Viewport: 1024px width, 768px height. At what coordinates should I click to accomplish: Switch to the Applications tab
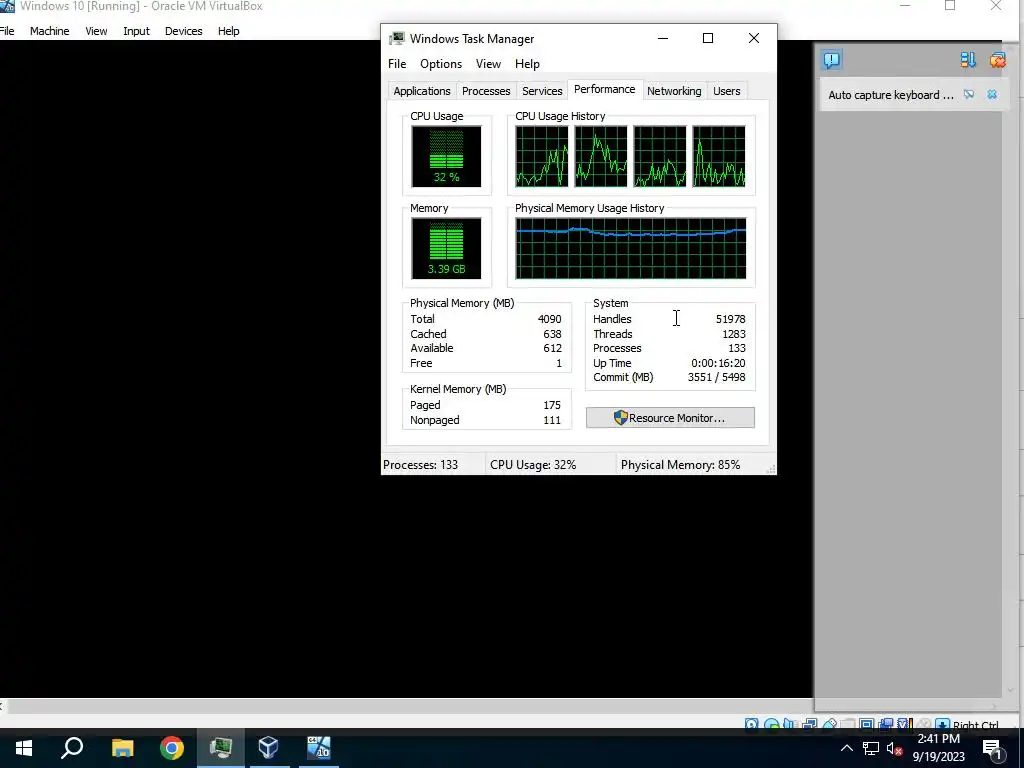tap(422, 91)
